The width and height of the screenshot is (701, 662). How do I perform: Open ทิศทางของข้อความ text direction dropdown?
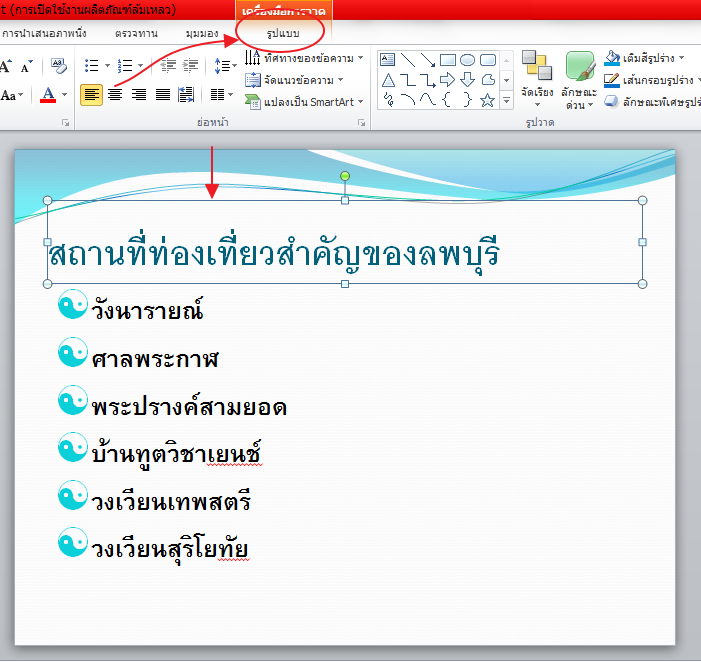point(304,58)
